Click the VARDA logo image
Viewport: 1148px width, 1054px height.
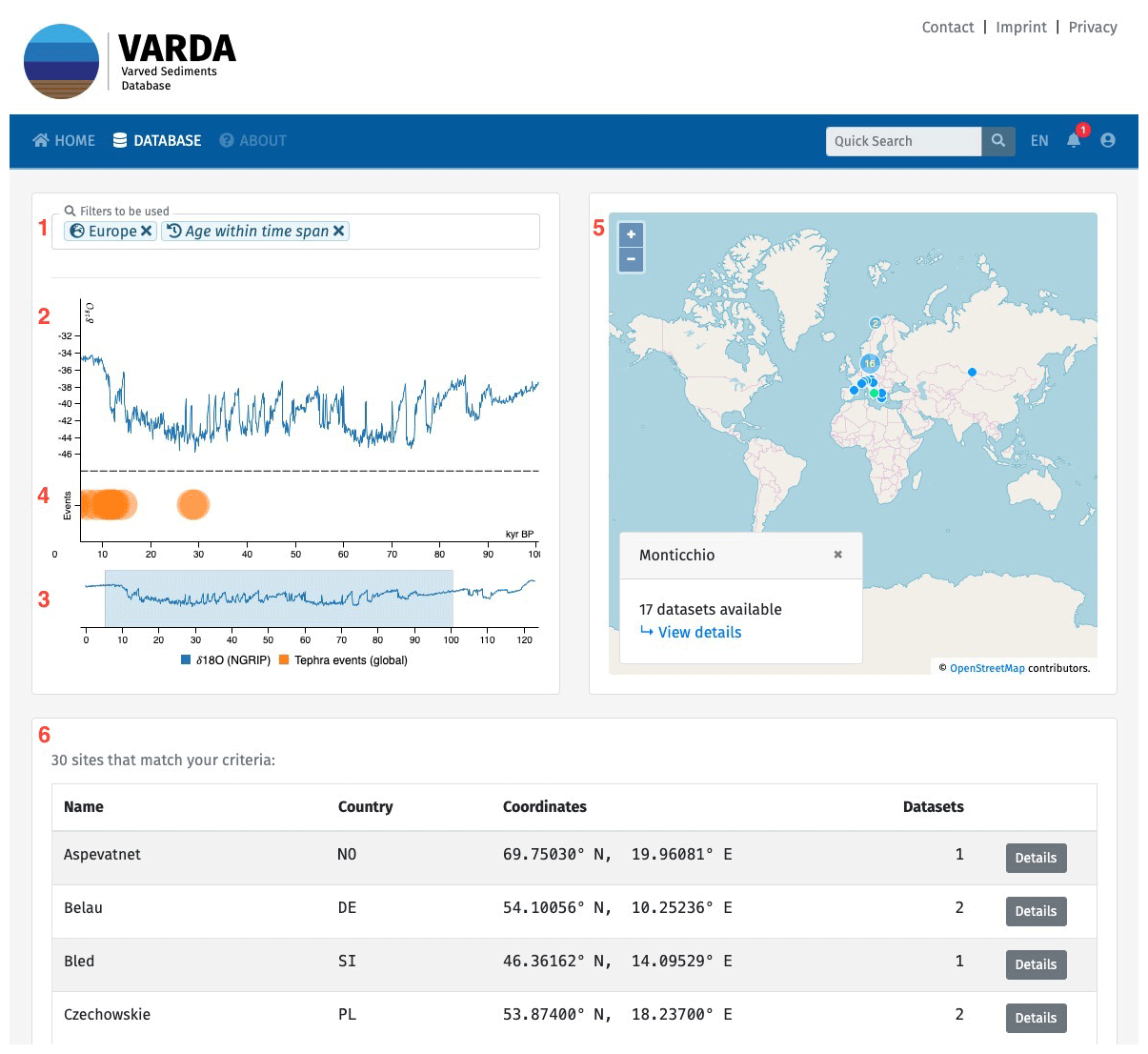click(61, 62)
